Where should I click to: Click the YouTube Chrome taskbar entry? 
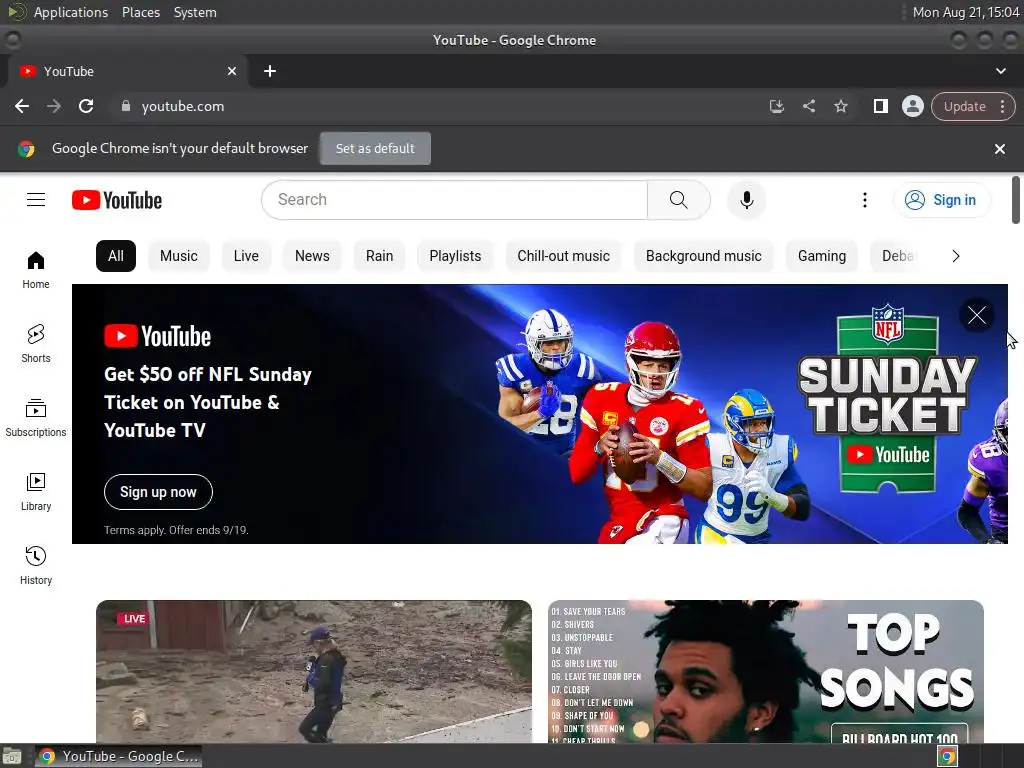[x=118, y=756]
